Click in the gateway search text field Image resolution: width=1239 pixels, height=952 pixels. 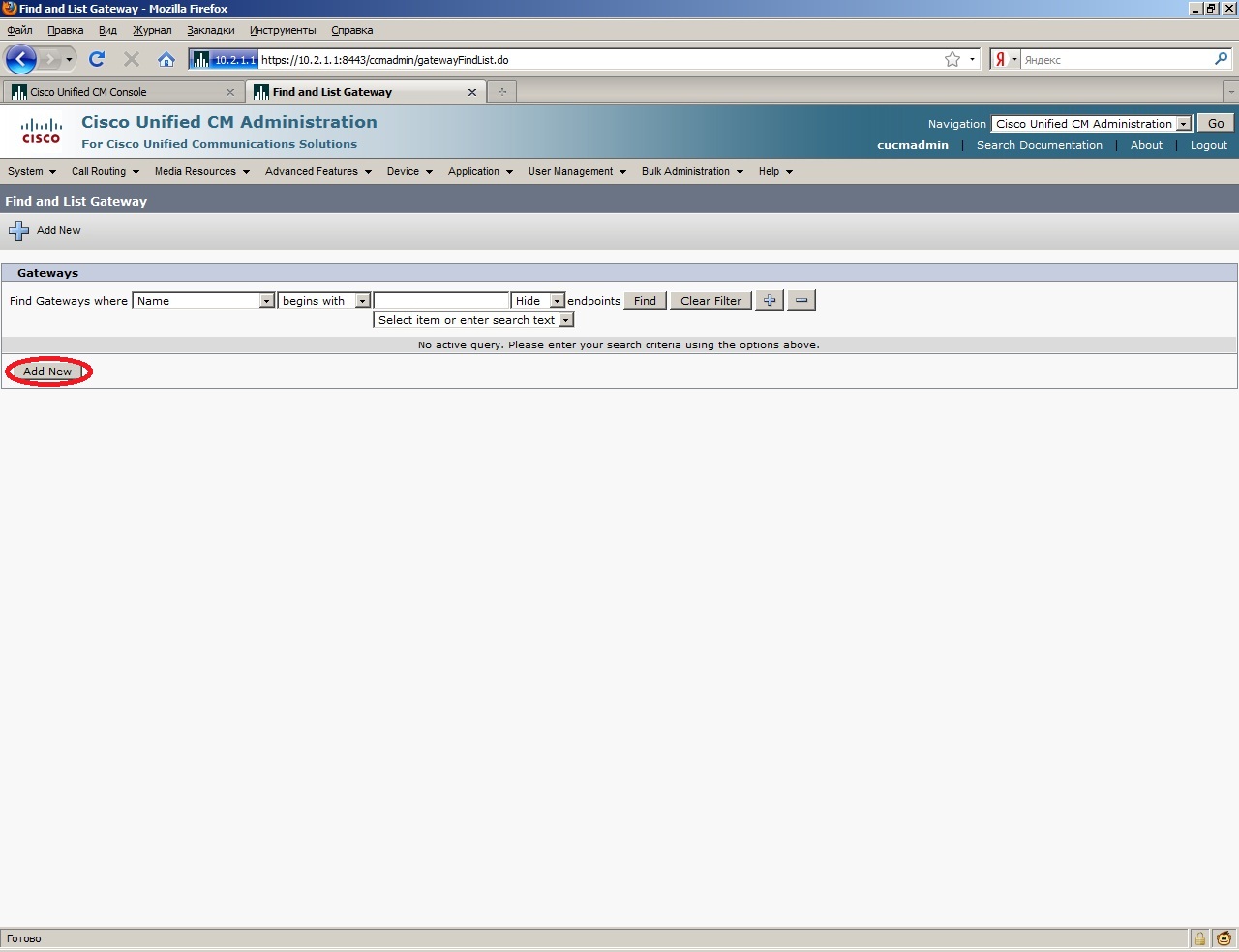(441, 301)
